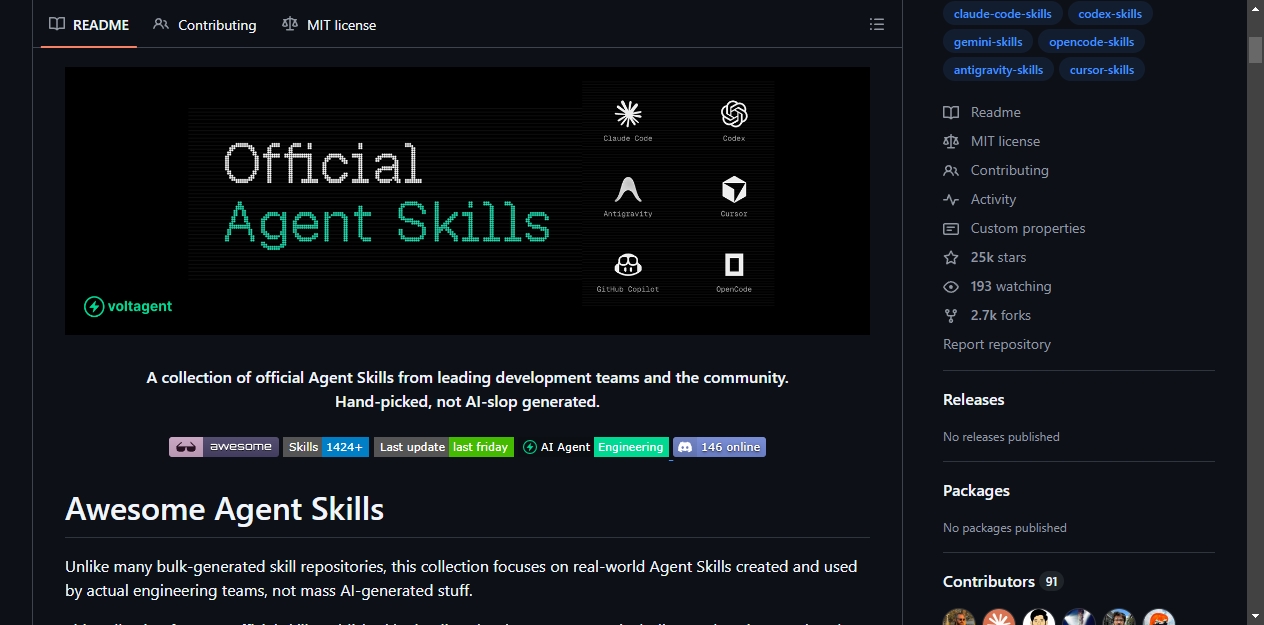Open the README tab
The image size is (1264, 625).
tap(89, 24)
